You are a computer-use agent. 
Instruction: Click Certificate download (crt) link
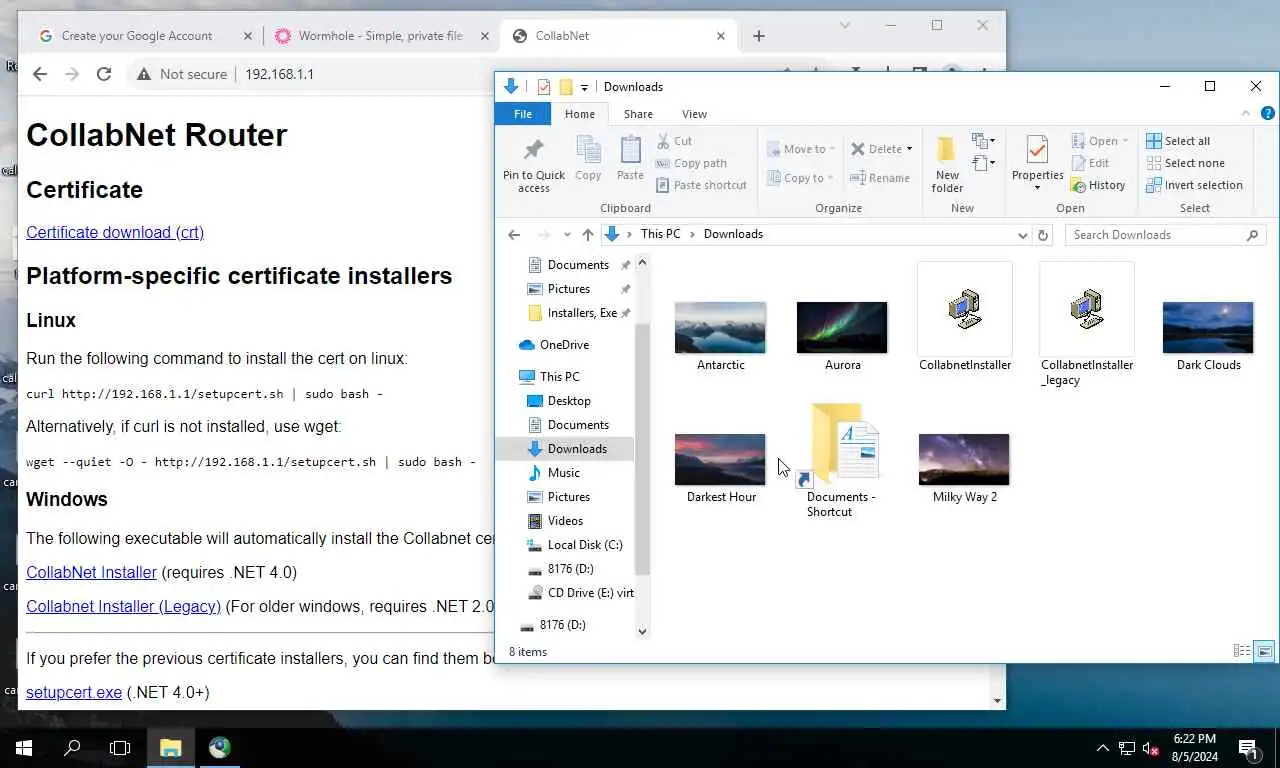click(115, 232)
